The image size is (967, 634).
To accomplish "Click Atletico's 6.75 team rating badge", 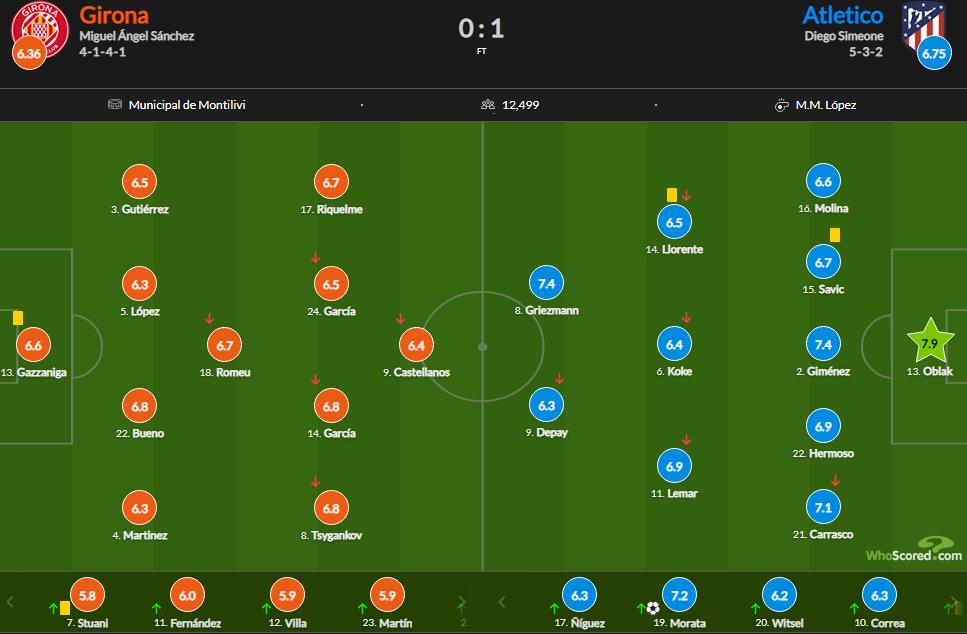I will tap(933, 54).
